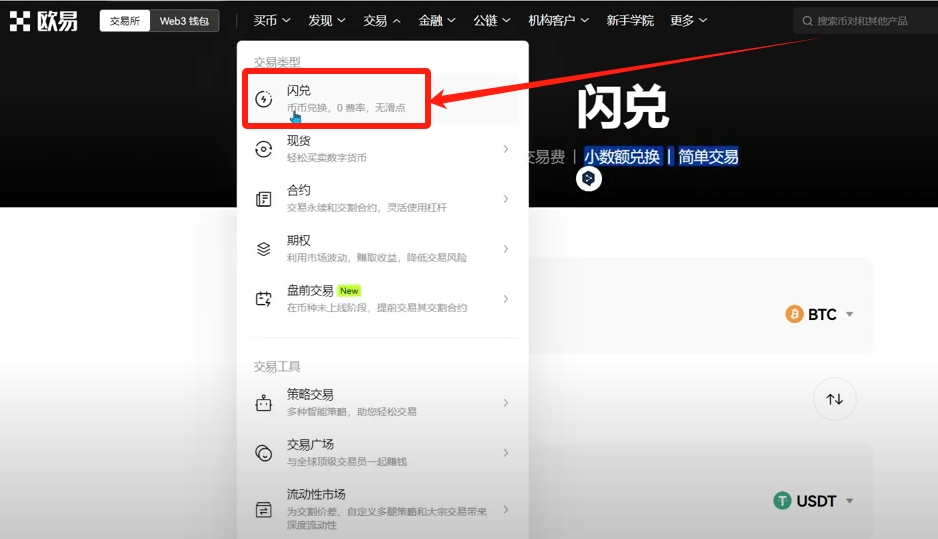
Task: Click the 币币兑换，0费率 description text
Action: [x=346, y=108]
